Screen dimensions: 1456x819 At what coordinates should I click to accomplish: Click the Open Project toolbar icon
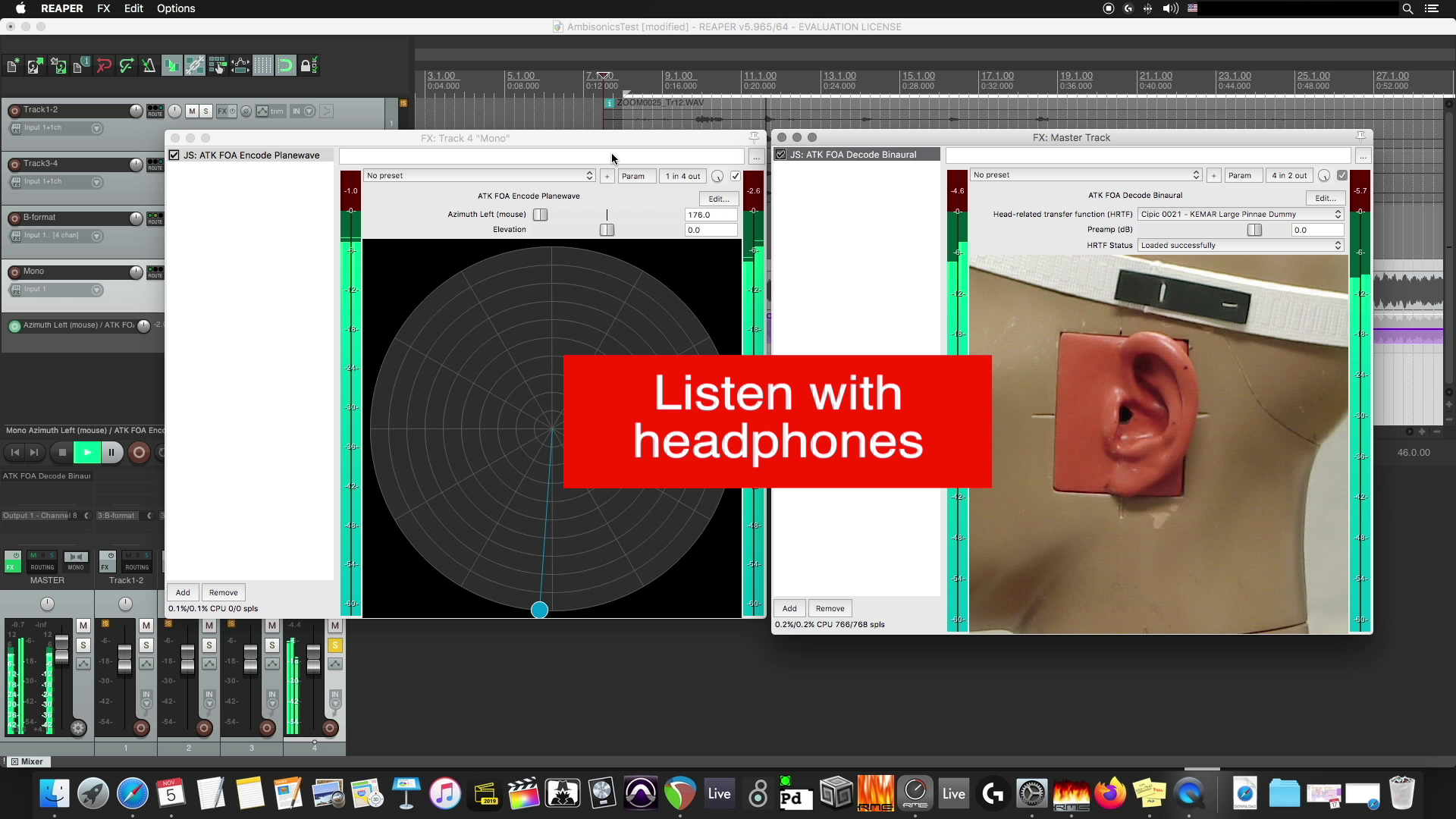[35, 66]
